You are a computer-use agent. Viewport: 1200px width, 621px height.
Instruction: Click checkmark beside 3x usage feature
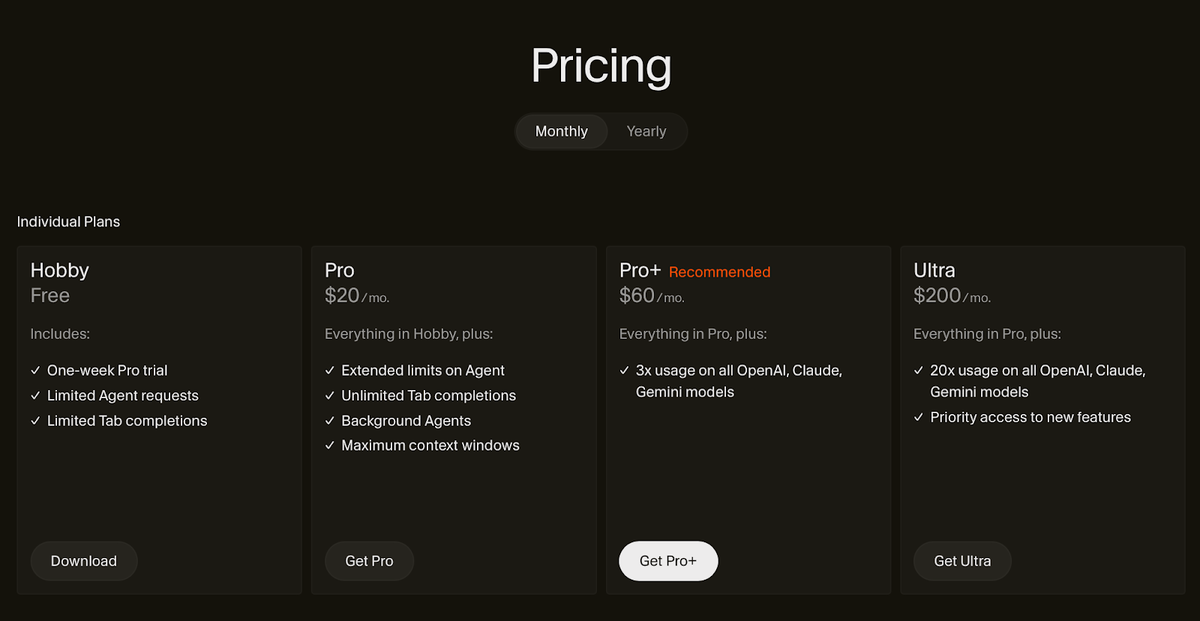pos(625,370)
